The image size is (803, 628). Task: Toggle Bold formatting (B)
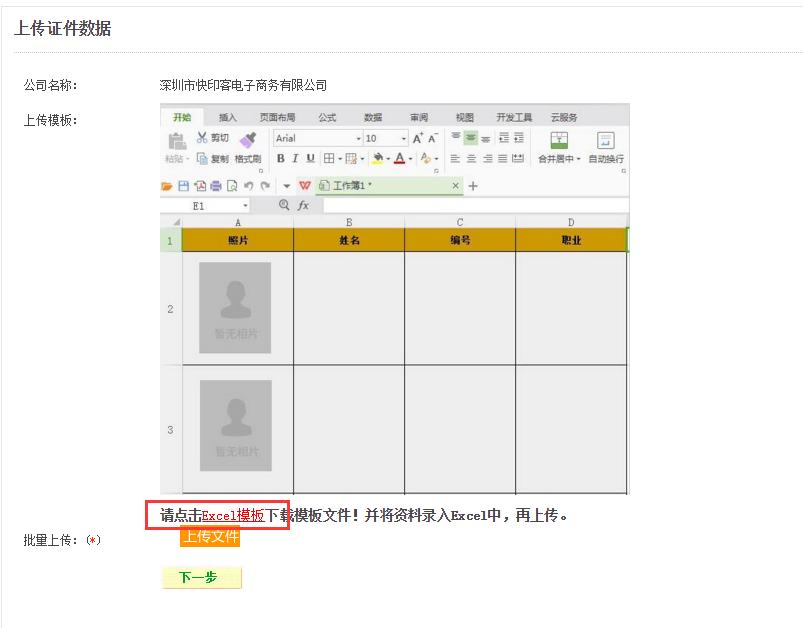(x=281, y=158)
